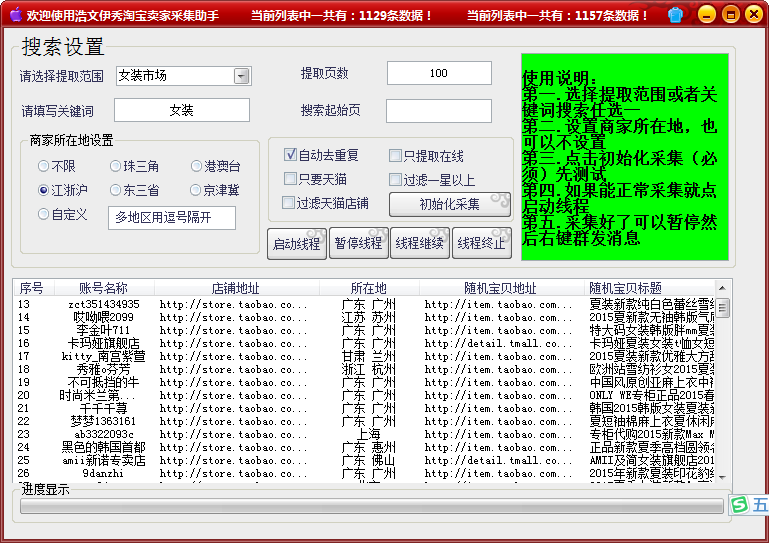Close the window with X button

click(x=754, y=14)
